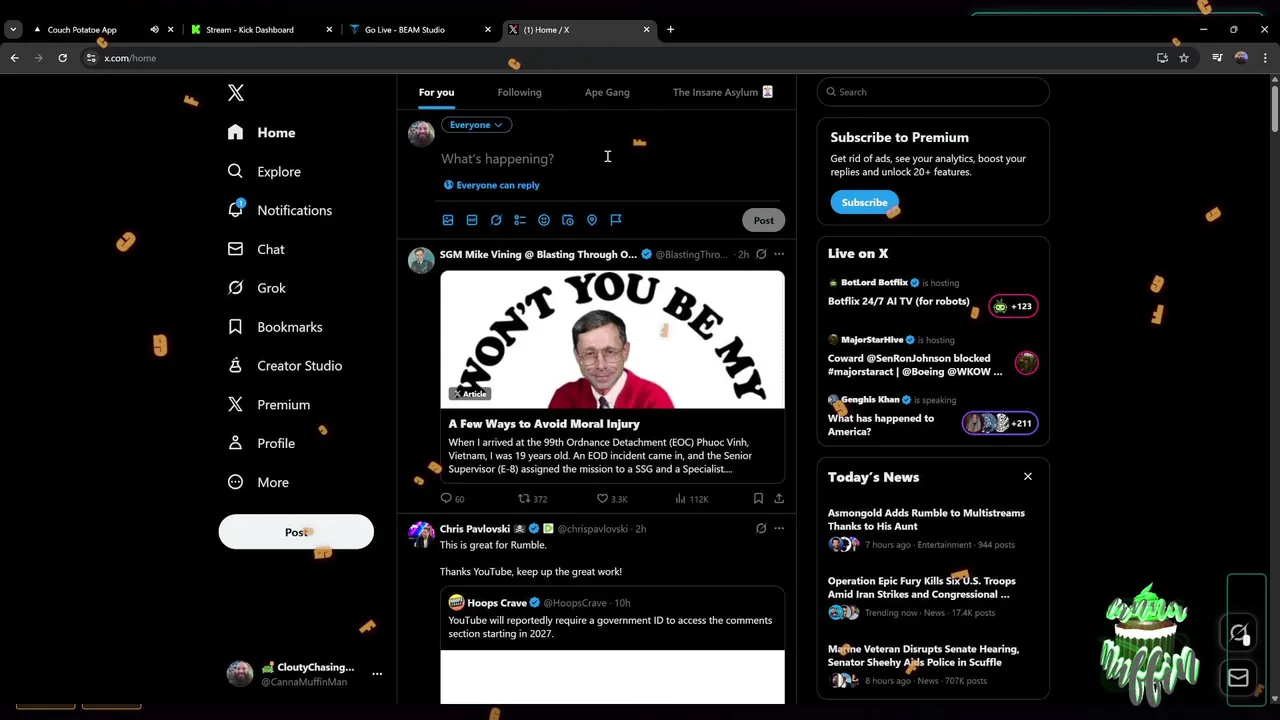The height and width of the screenshot is (720, 1280).
Task: Open account menu dots next to CloutyChasing
Action: click(x=377, y=674)
